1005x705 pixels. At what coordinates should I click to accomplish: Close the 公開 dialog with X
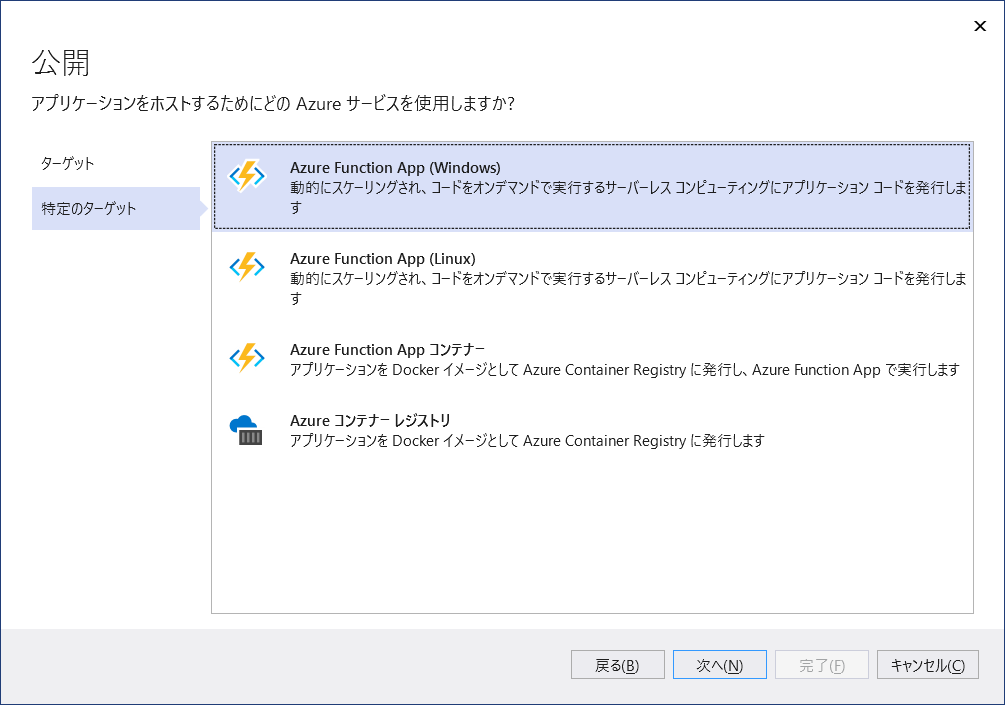pos(980,26)
